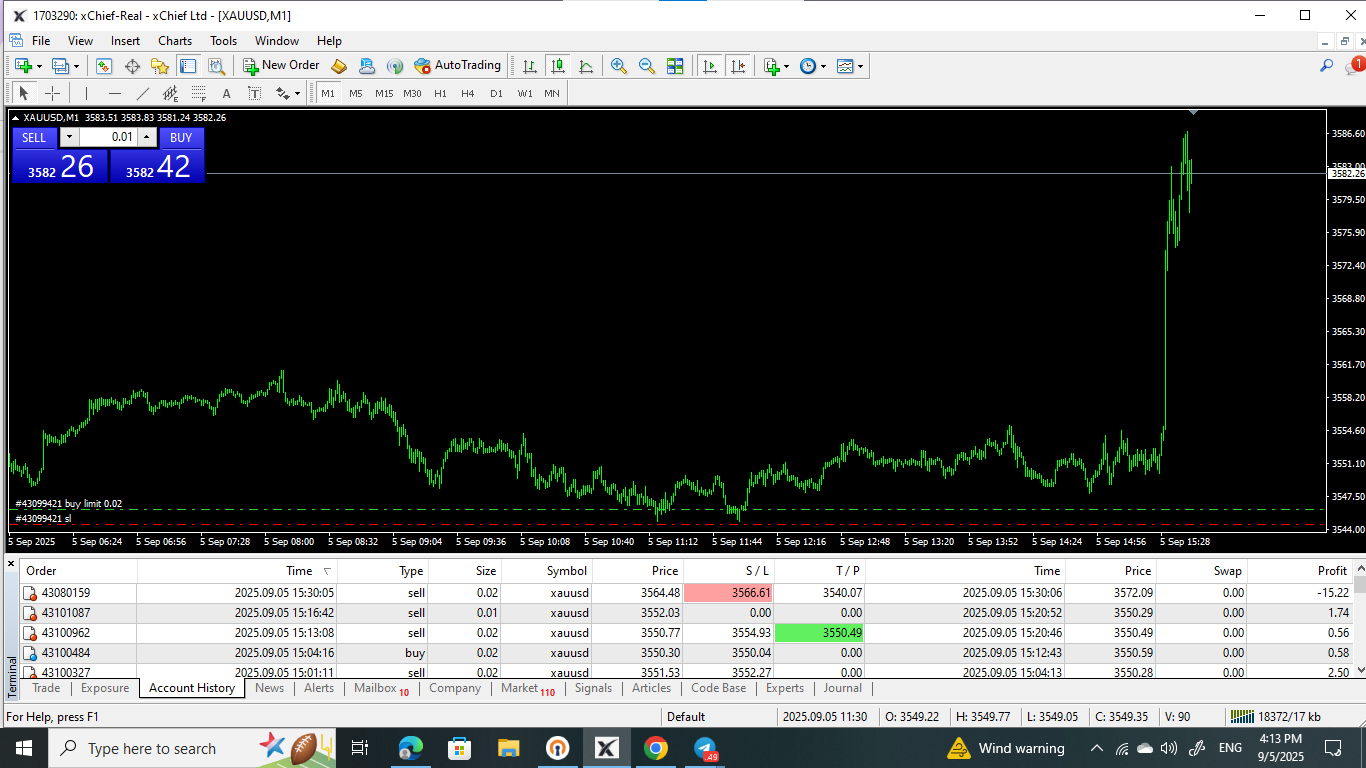Switch to the Trade tab
This screenshot has width=1366, height=768.
click(46, 688)
